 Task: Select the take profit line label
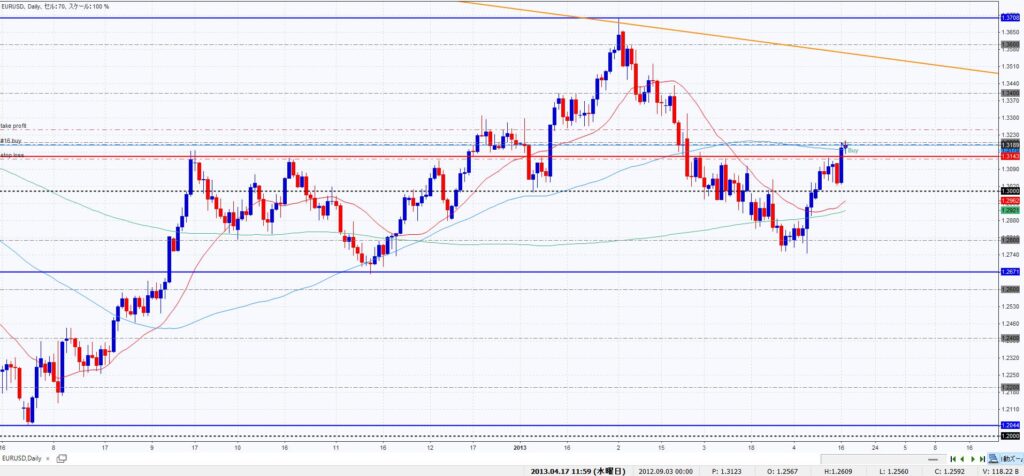[x=14, y=127]
